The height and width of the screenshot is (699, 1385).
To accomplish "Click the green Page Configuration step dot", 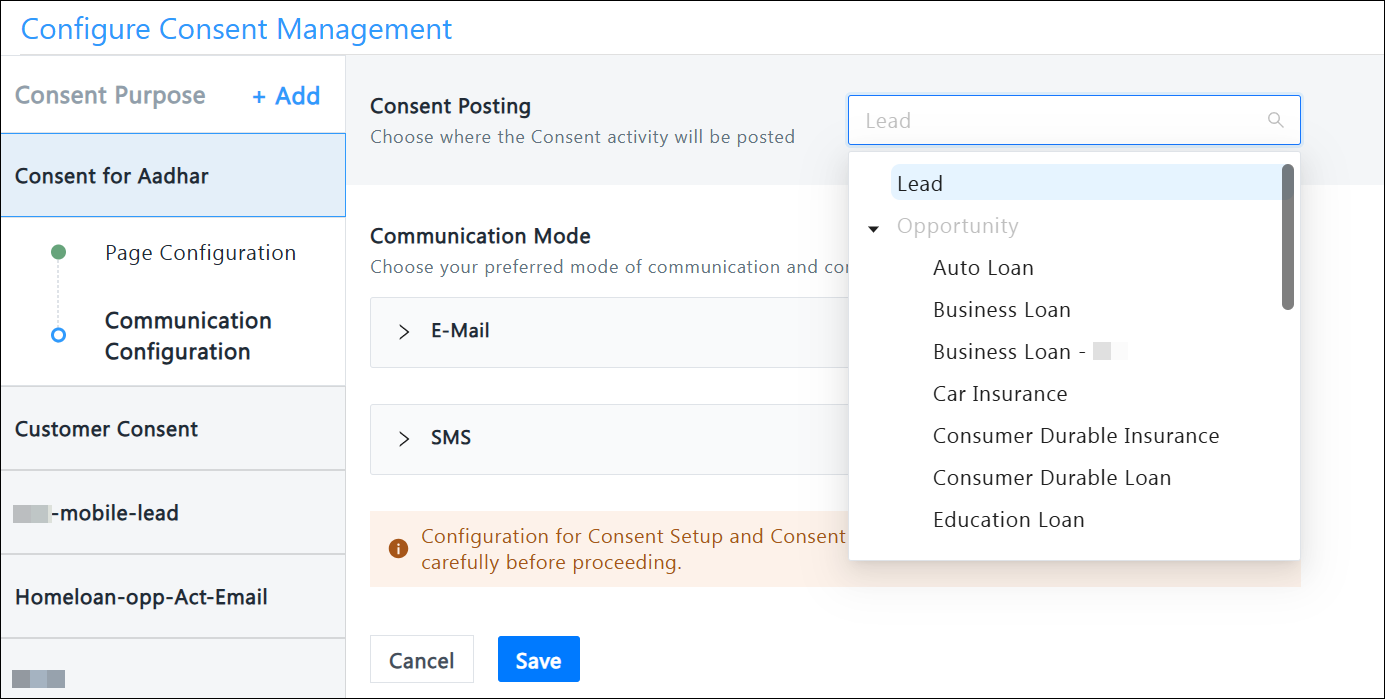I will (58, 252).
